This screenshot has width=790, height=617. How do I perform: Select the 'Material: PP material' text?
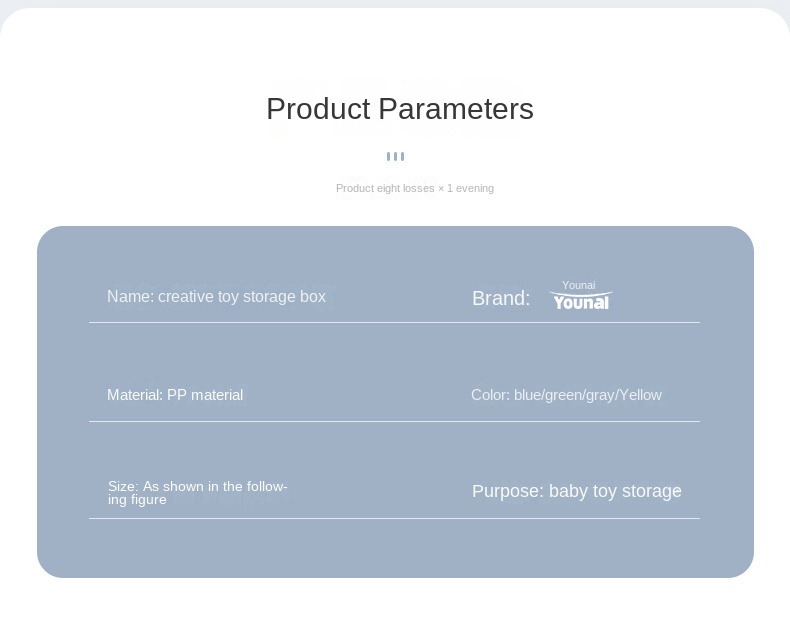(175, 395)
